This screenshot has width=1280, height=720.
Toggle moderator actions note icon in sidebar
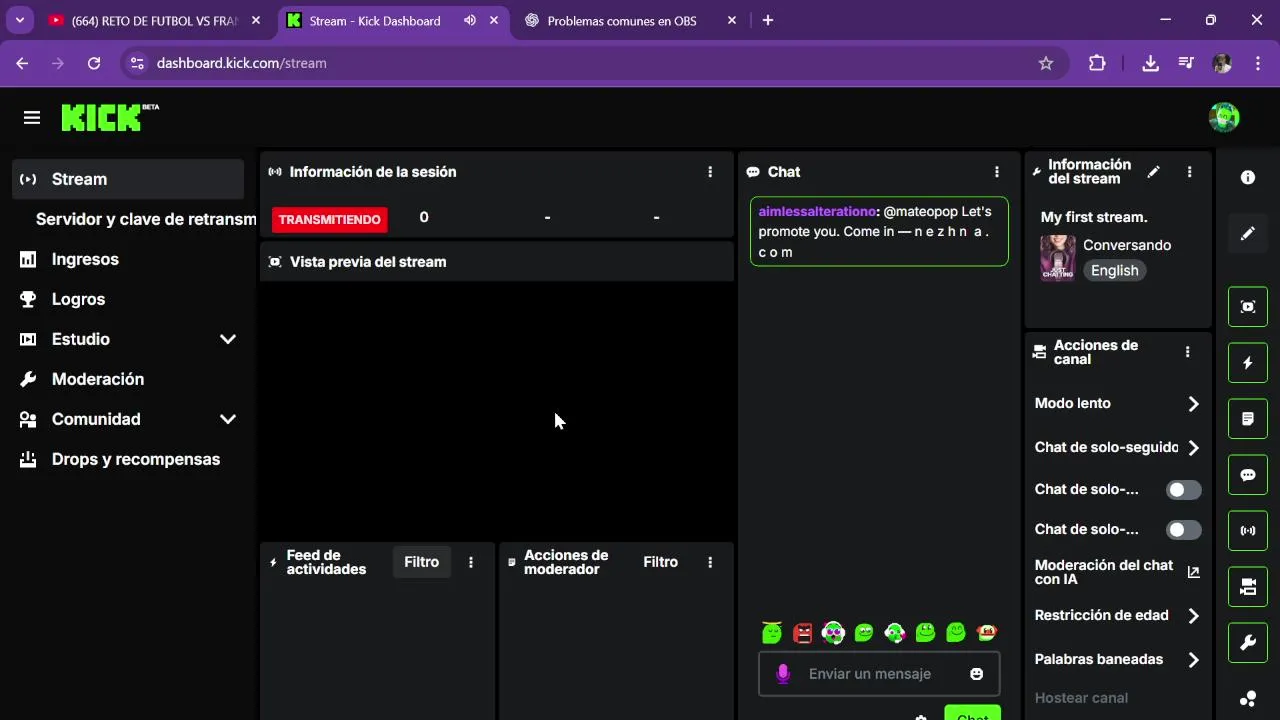tap(1248, 419)
